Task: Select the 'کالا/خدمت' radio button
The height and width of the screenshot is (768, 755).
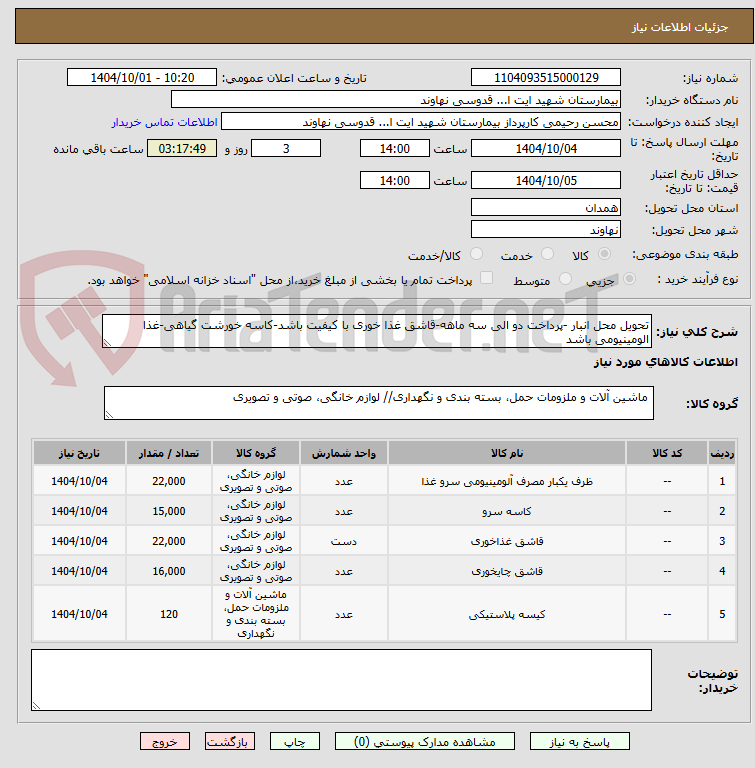Action: (x=476, y=254)
